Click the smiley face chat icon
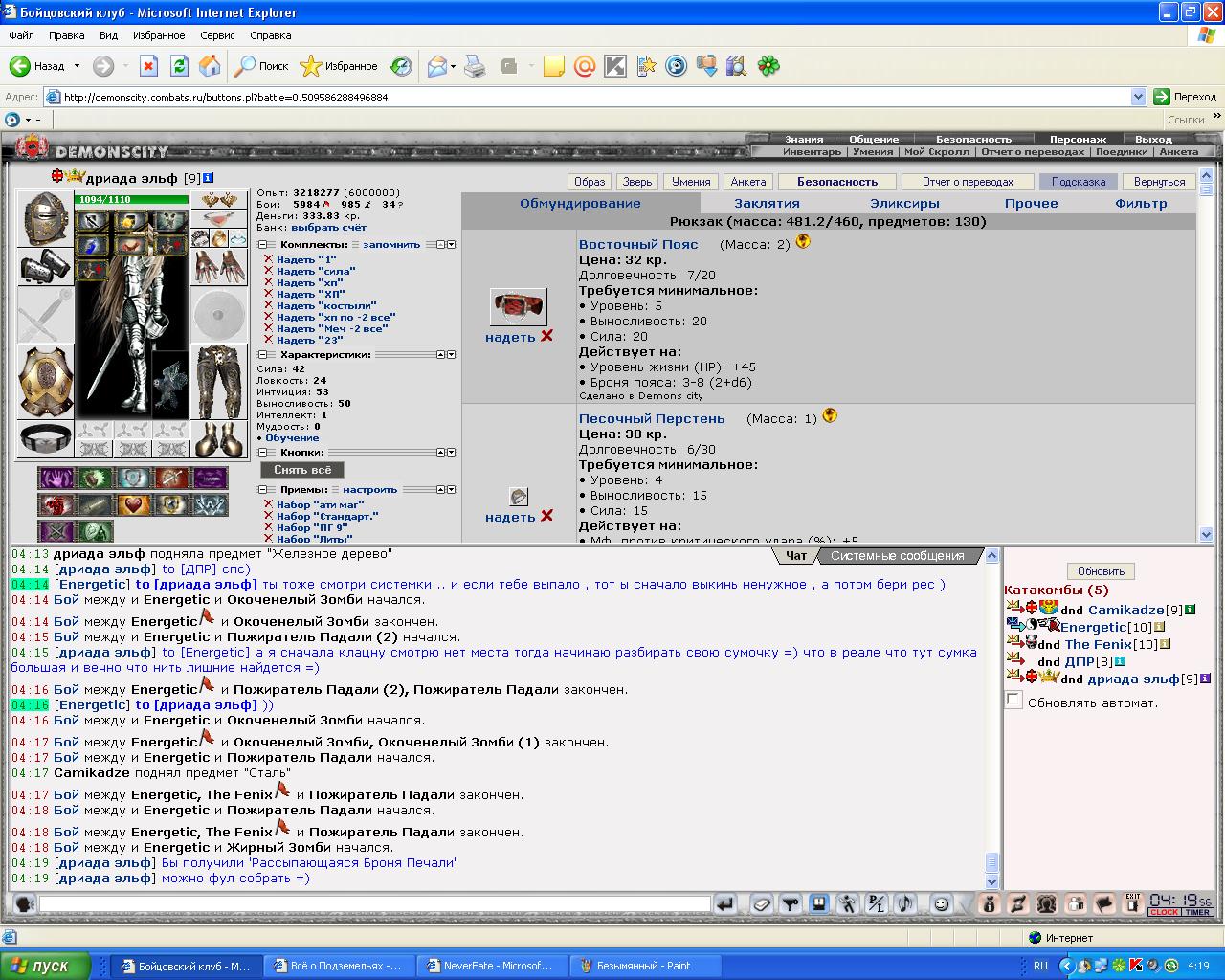The width and height of the screenshot is (1225, 980). (x=941, y=903)
